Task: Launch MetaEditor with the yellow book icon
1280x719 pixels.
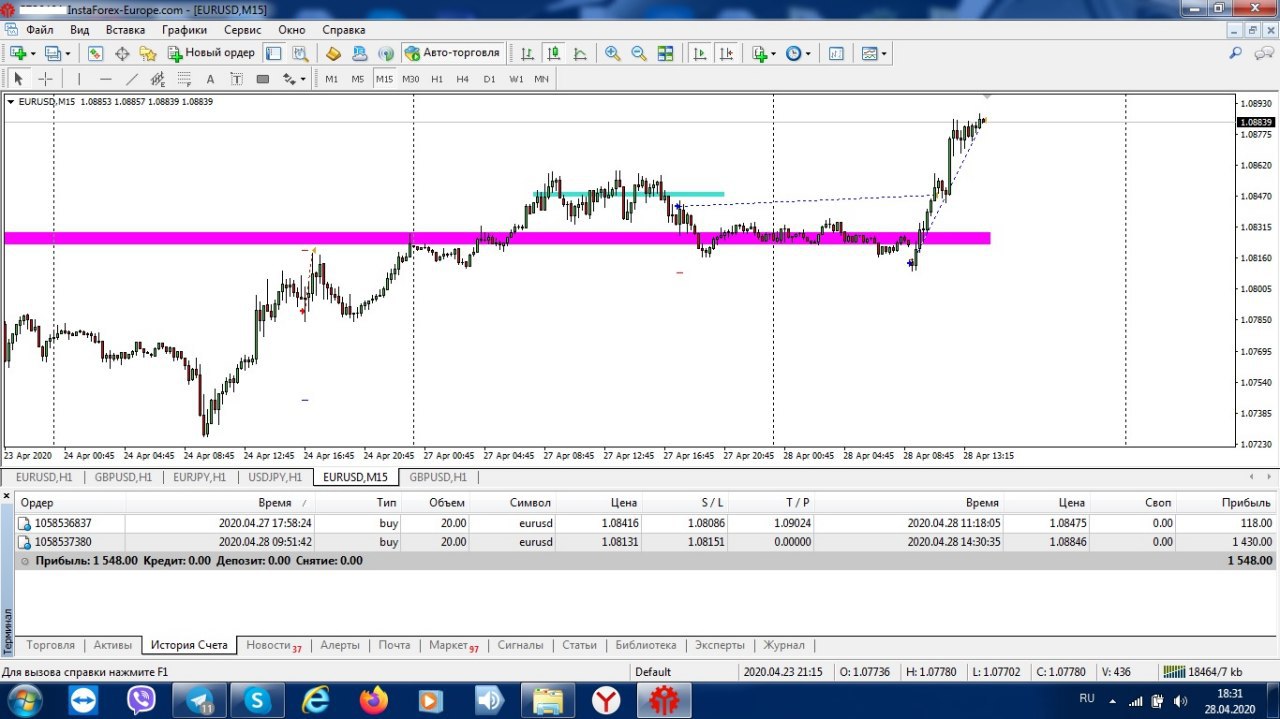Action: click(x=333, y=53)
